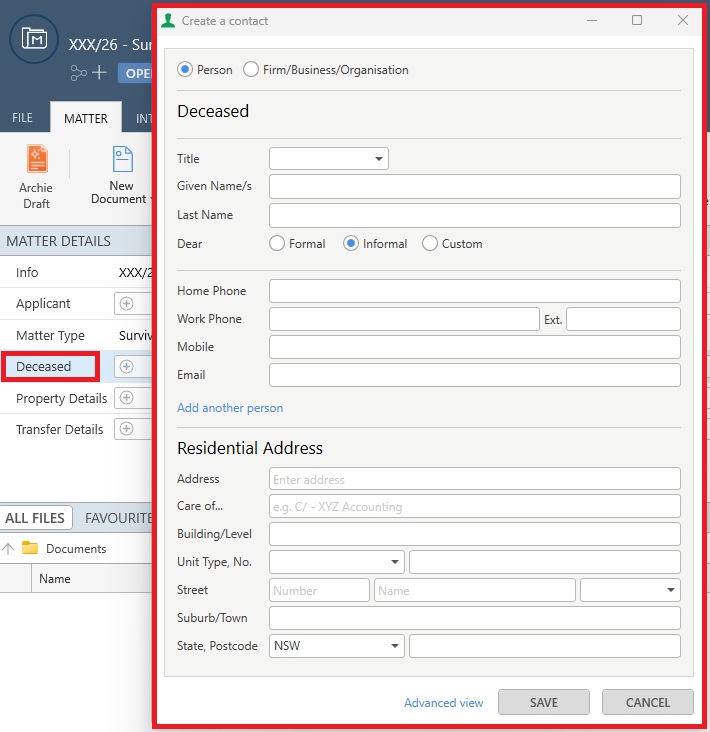
Task: Choose the Informal salutation option
Action: click(351, 243)
